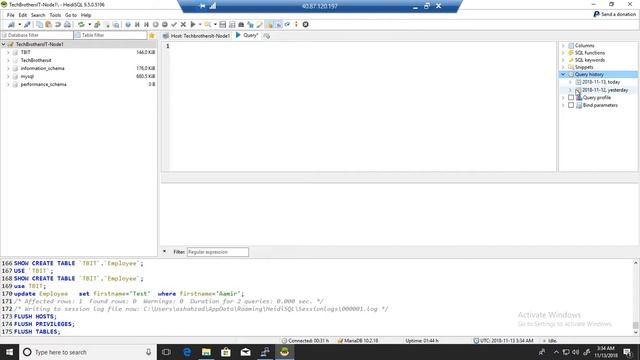This screenshot has width=640, height=360.
Task: Select the SQL keywords tree item
Action: click(589, 60)
